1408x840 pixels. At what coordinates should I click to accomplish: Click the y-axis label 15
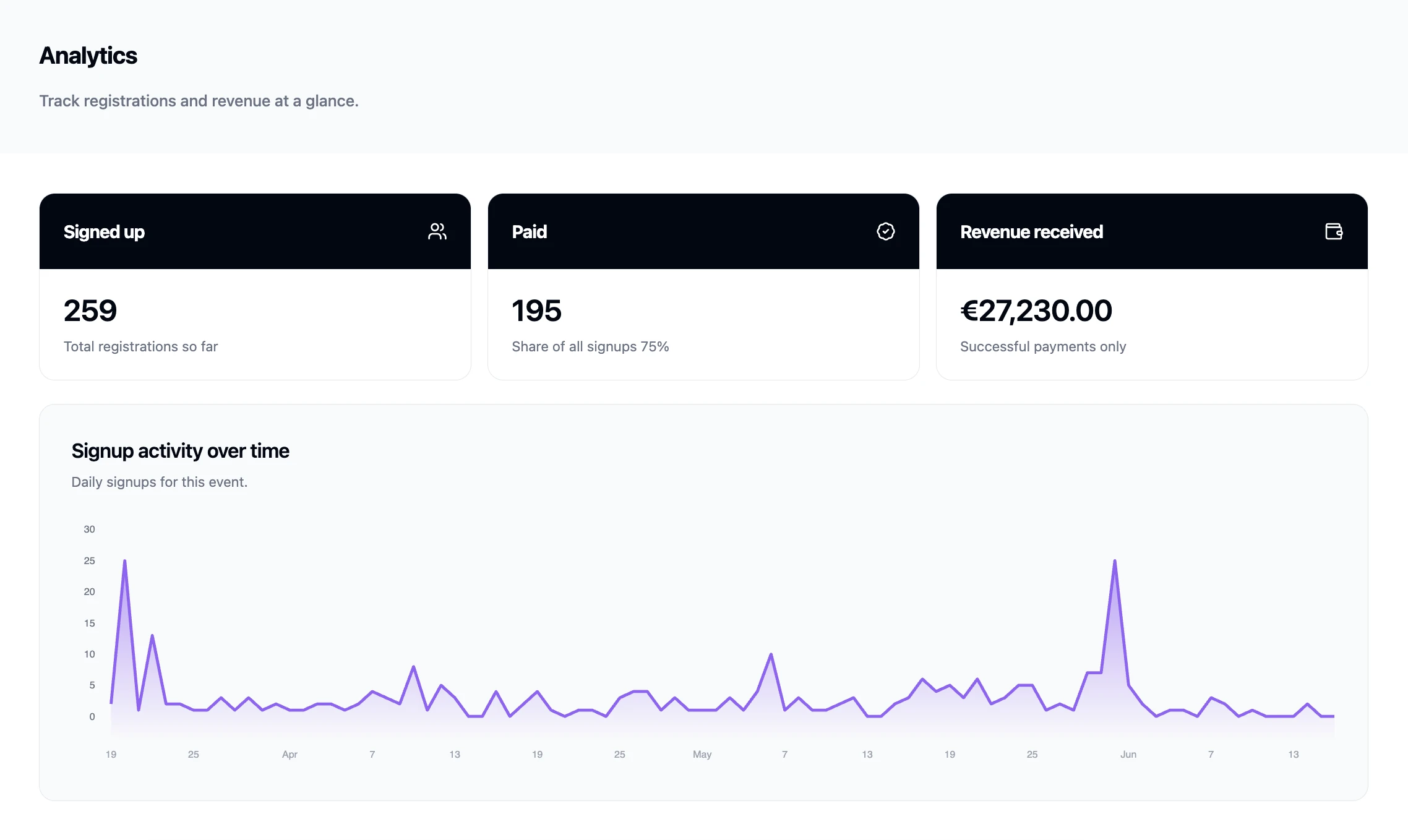90,624
